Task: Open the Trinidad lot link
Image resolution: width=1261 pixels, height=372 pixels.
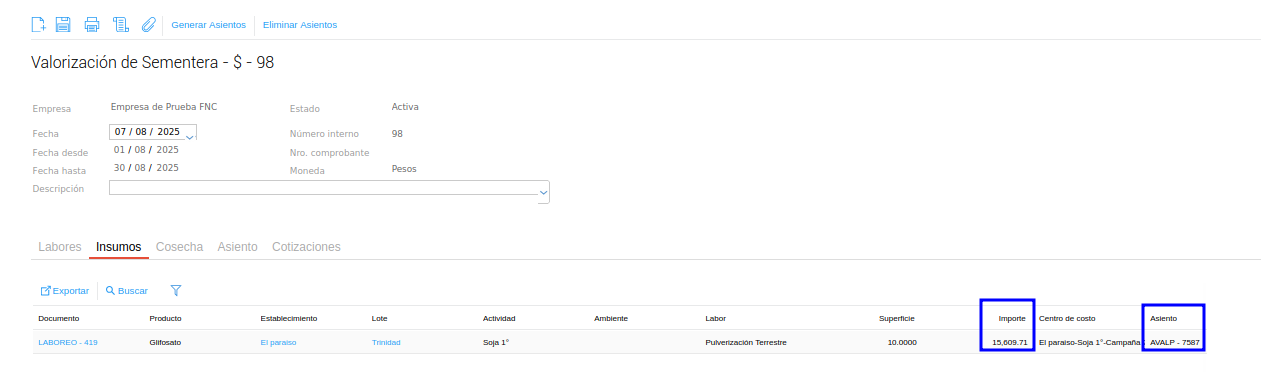Action: (x=386, y=343)
